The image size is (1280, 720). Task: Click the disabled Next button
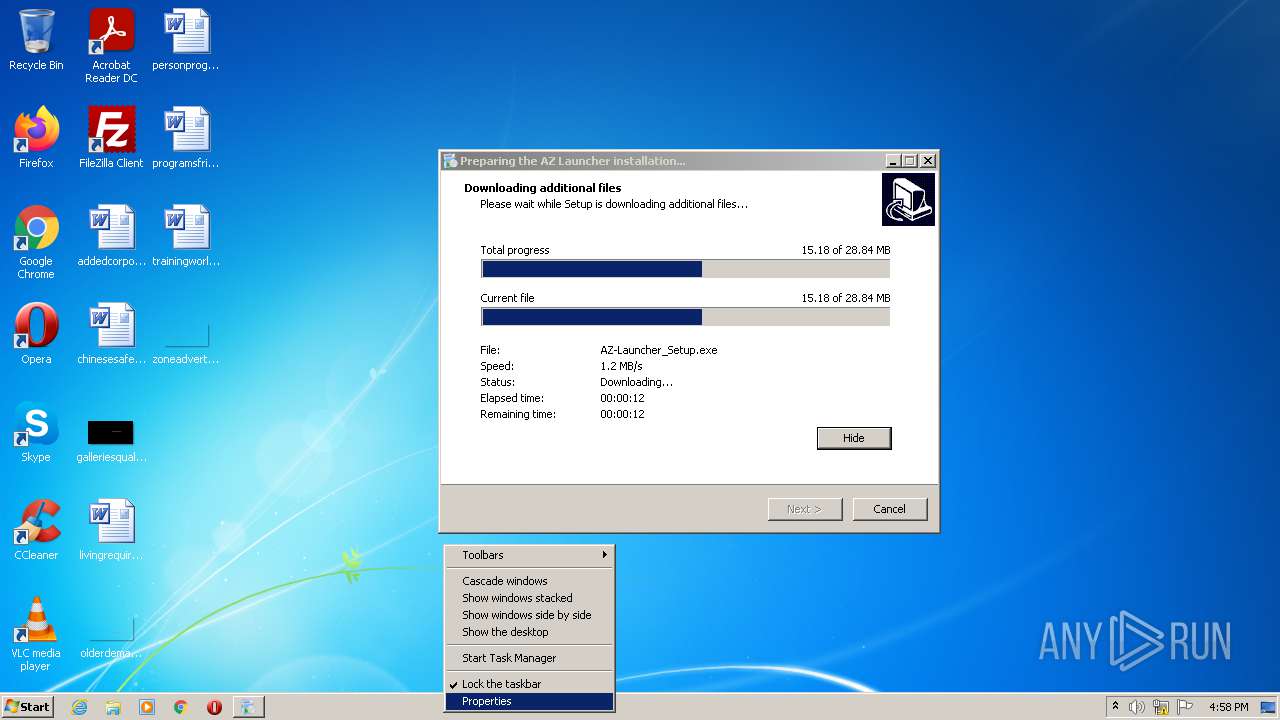tap(805, 509)
